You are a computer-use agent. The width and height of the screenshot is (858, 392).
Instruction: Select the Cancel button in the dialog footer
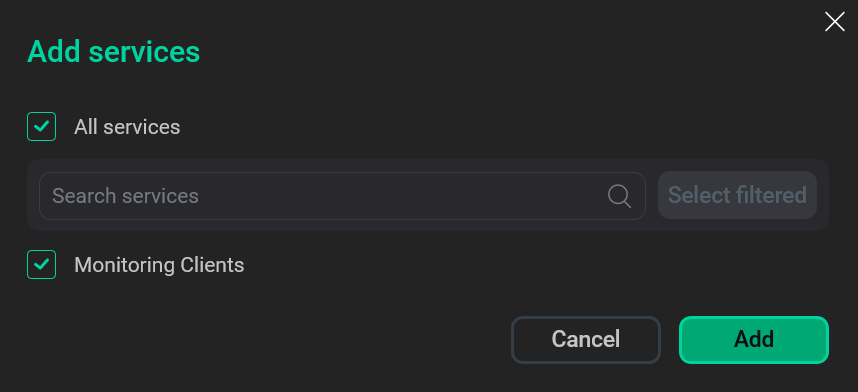pos(585,339)
